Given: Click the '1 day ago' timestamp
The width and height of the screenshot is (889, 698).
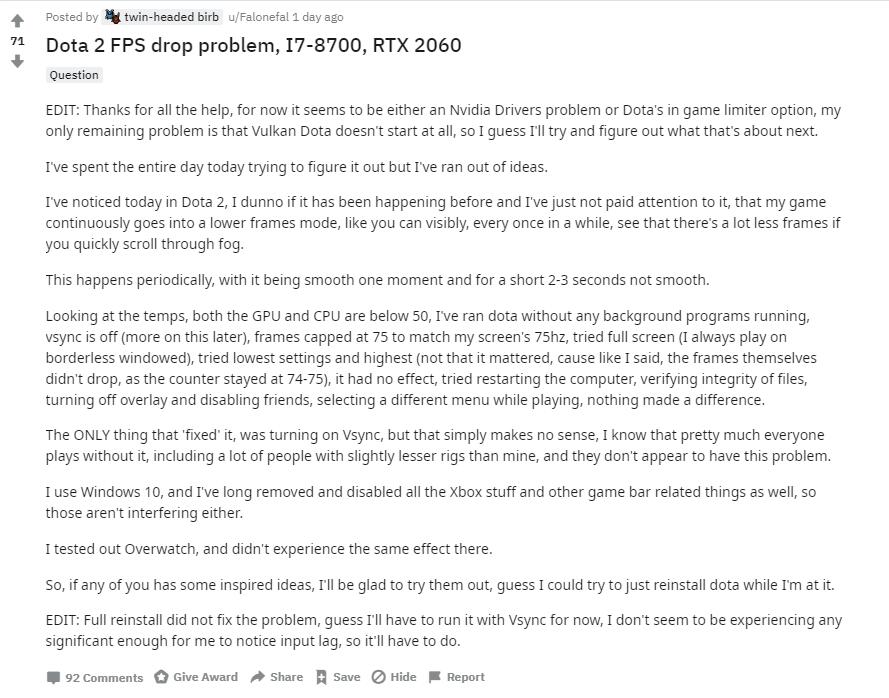Looking at the screenshot, I should click(318, 17).
